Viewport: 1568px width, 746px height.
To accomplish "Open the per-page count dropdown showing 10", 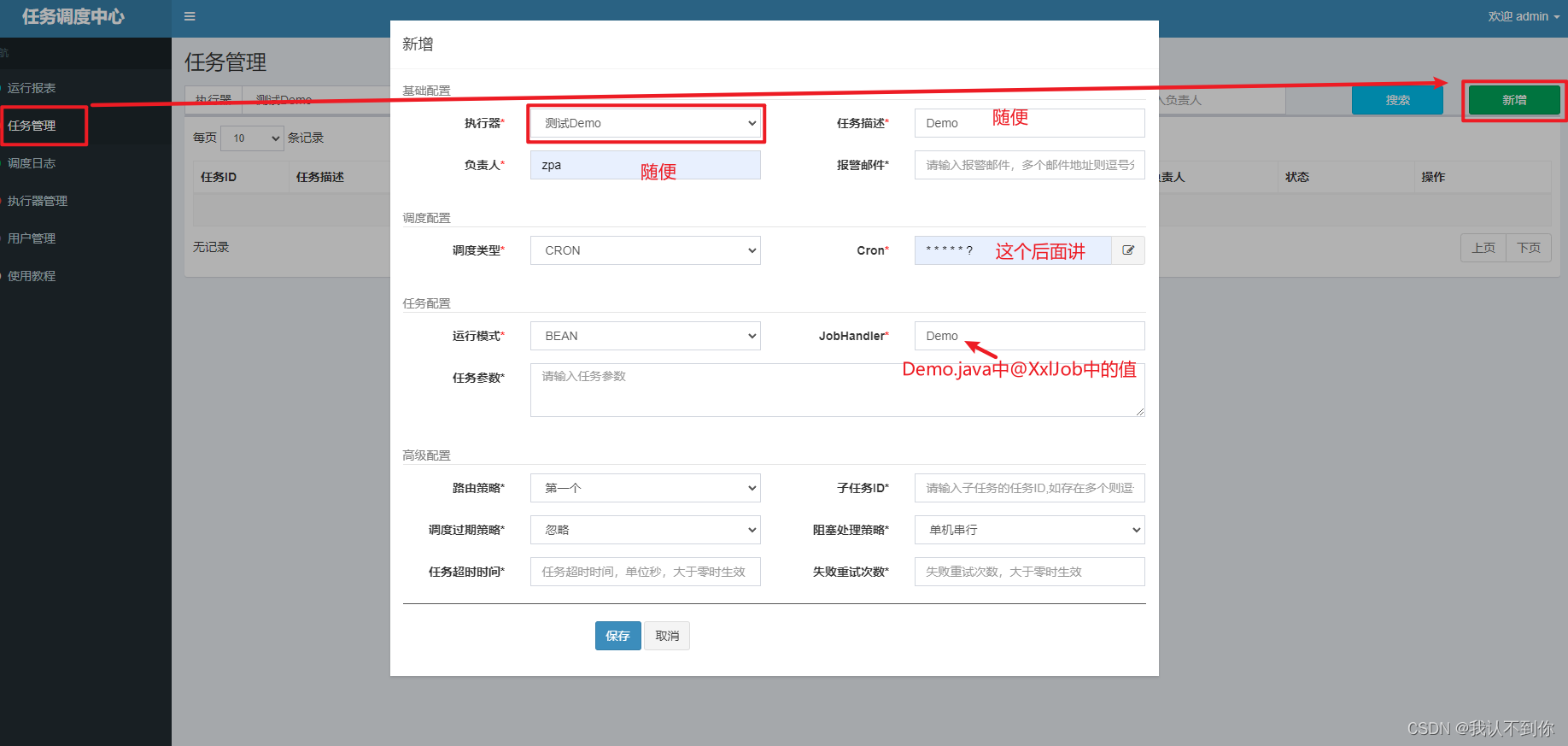I will click(x=252, y=138).
